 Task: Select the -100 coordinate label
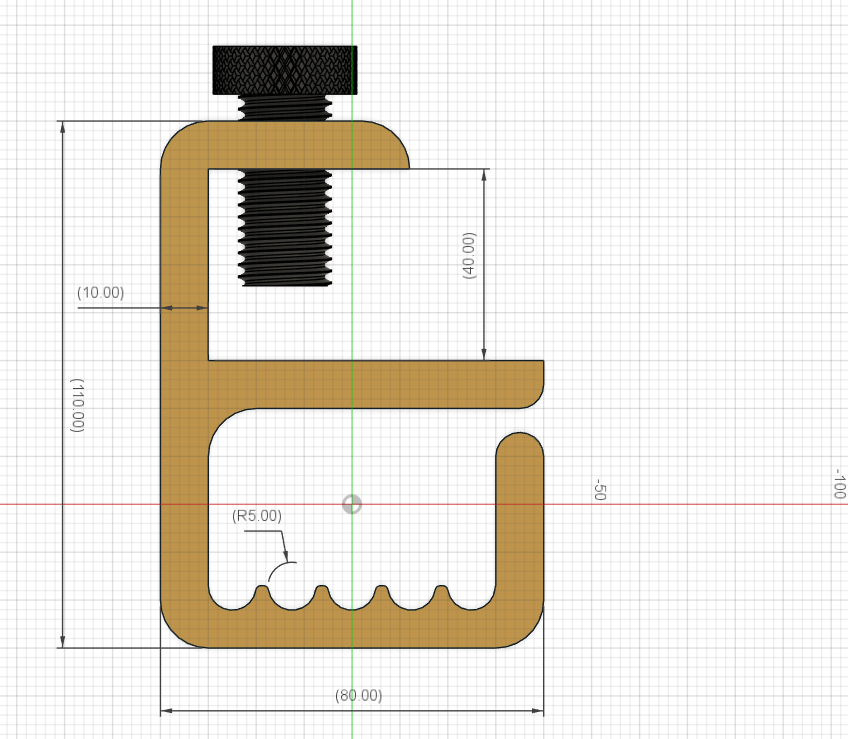837,485
